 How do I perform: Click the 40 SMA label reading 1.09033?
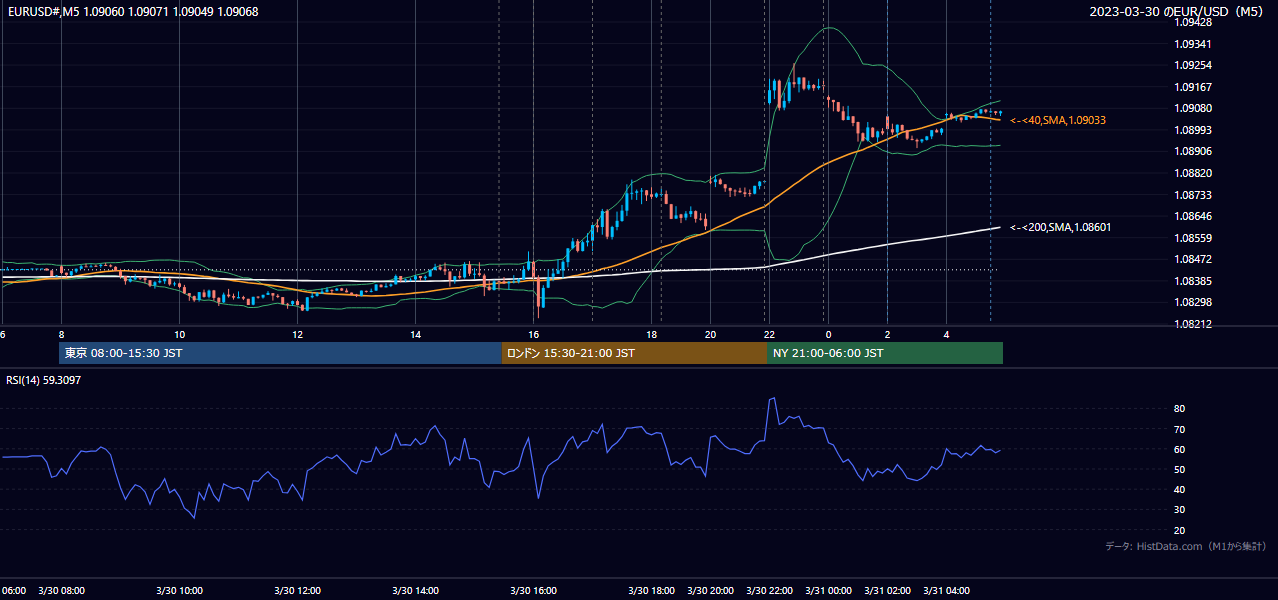tap(1057, 120)
